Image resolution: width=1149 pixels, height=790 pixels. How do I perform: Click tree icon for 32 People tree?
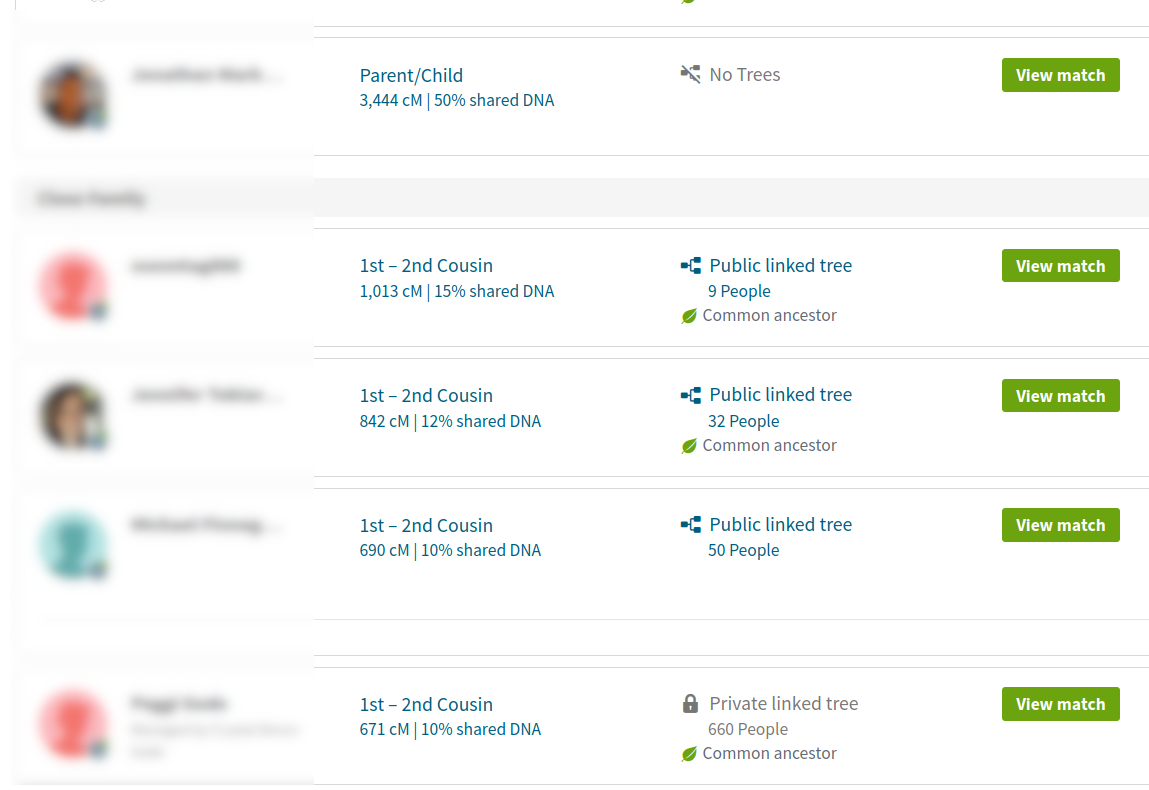(x=690, y=395)
